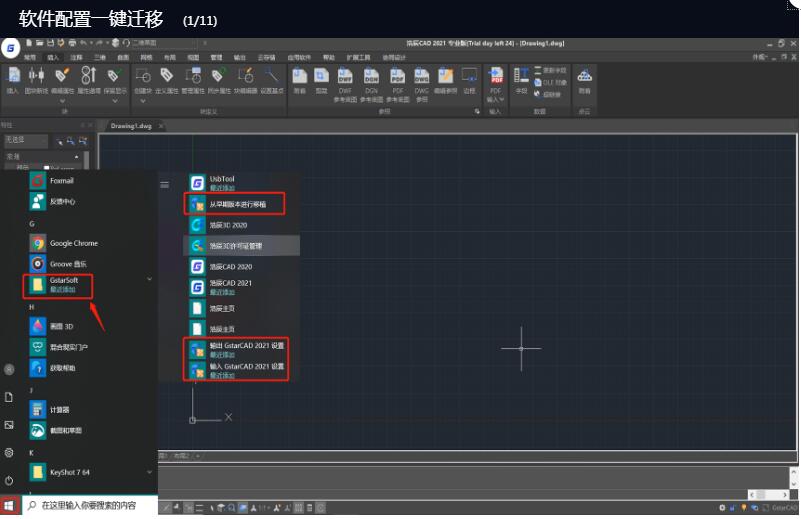Select the 注释 ribbon tab
This screenshot has width=801, height=519.
(x=76, y=58)
